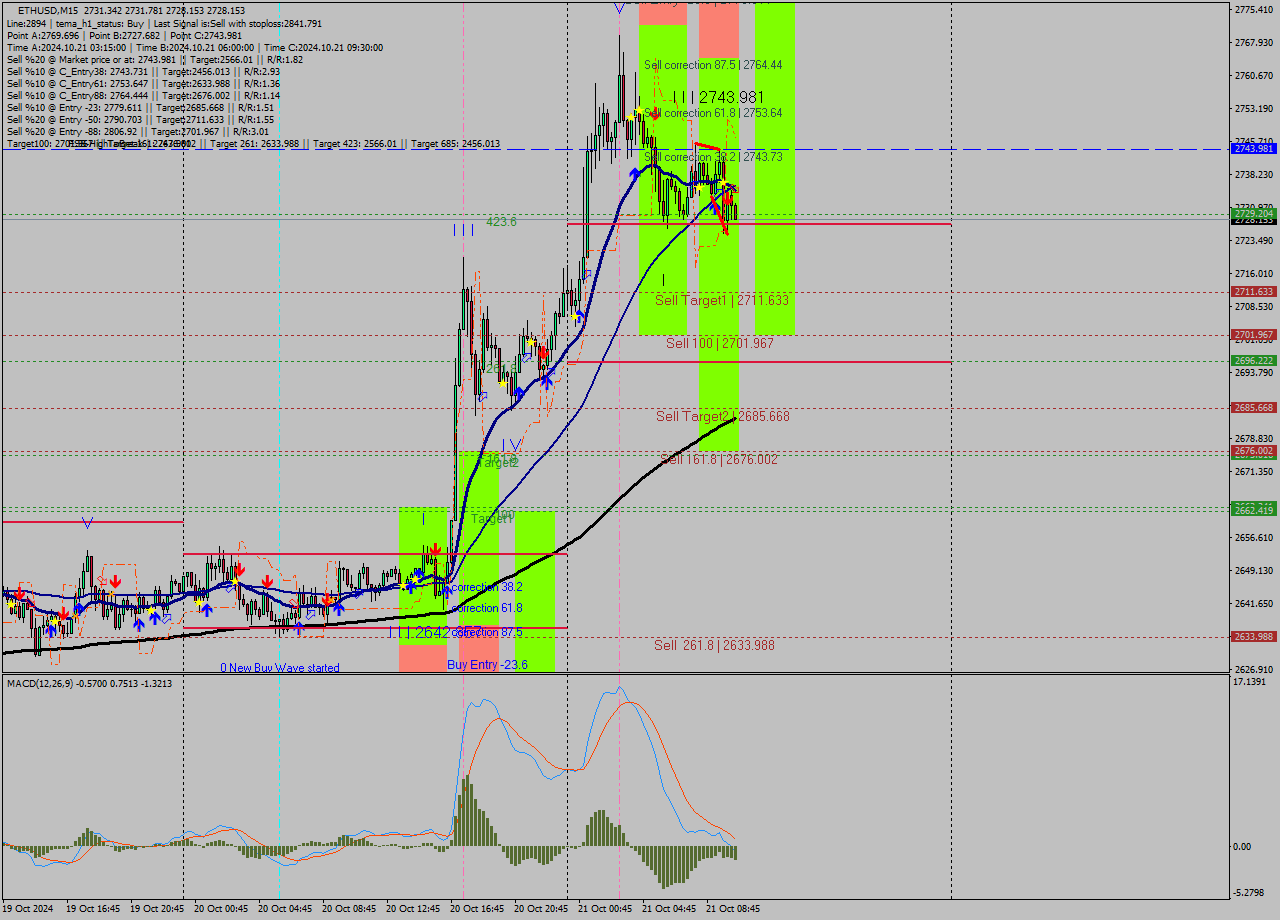
Task: Click the '| | | 2743.981' chart label
Action: (x=719, y=97)
